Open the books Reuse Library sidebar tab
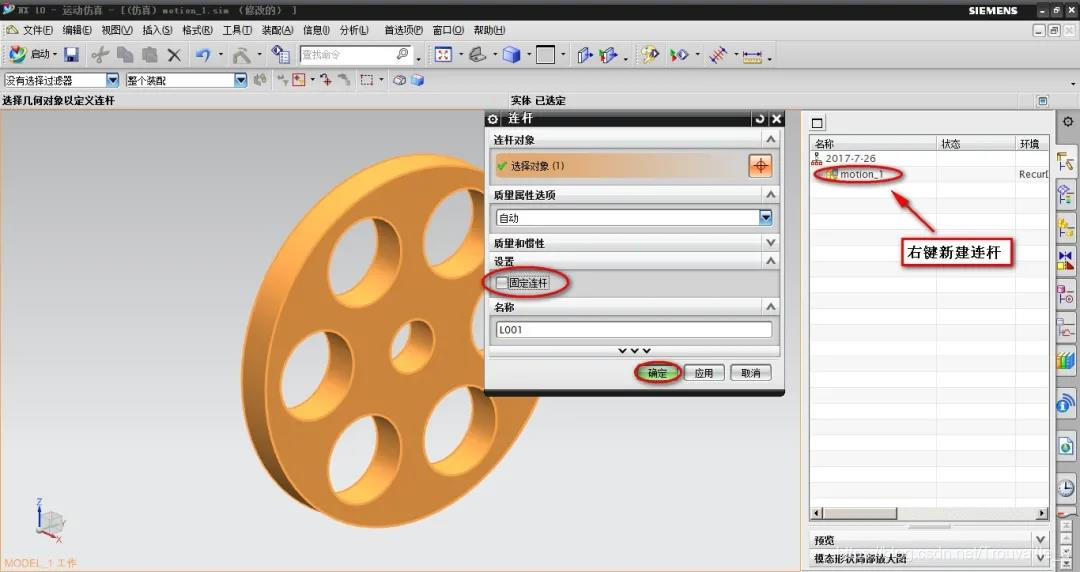The image size is (1080, 572). 1066,361
